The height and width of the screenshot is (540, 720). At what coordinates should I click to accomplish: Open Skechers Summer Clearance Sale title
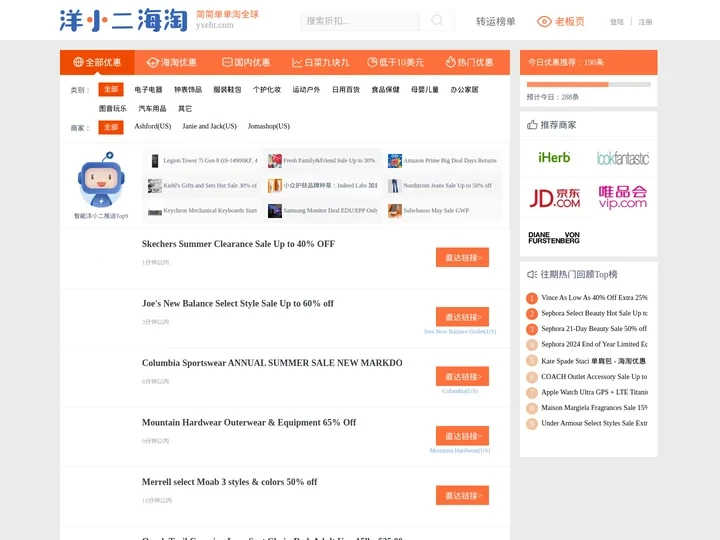pyautogui.click(x=238, y=244)
